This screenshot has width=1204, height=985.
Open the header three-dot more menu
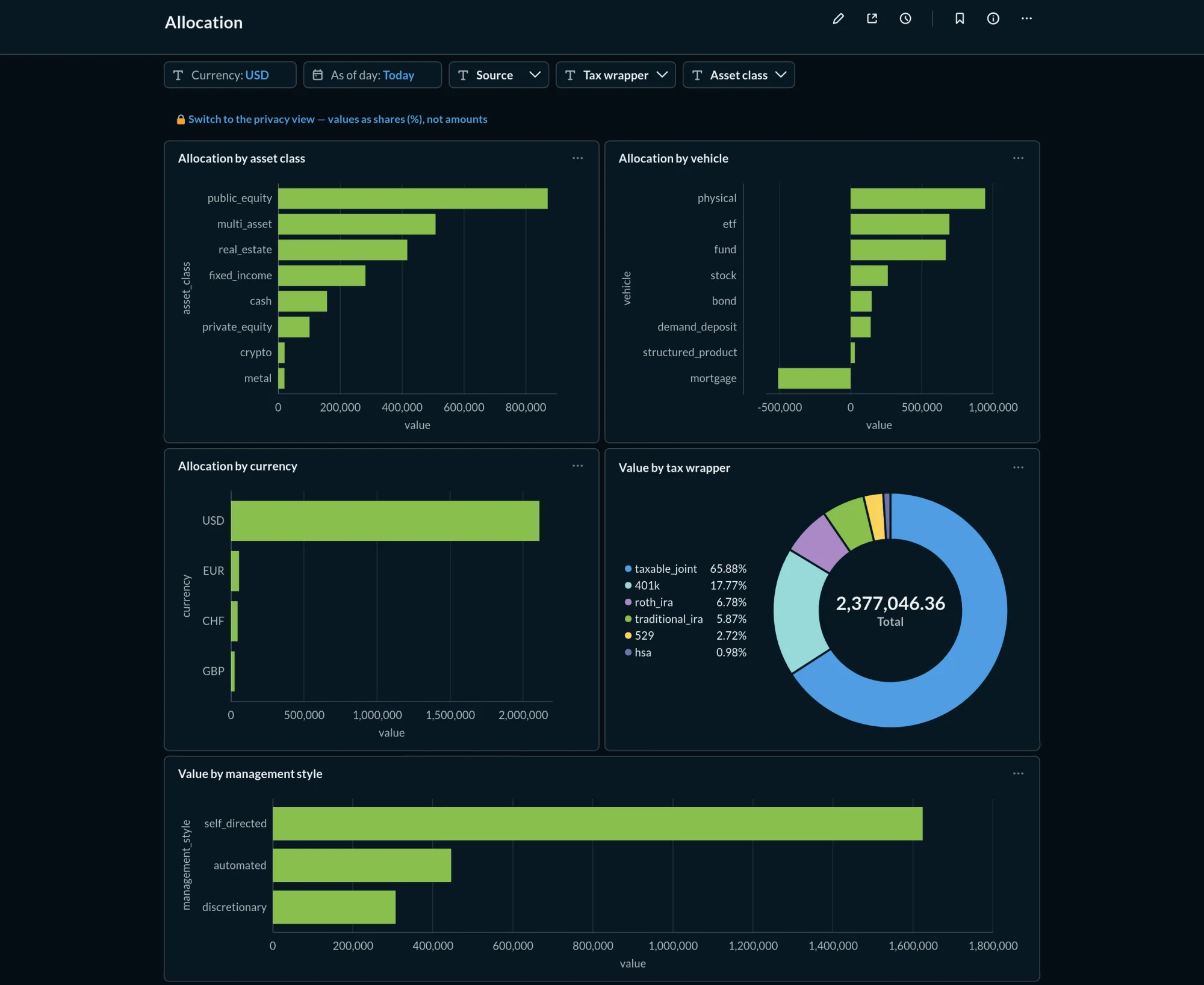[1026, 19]
